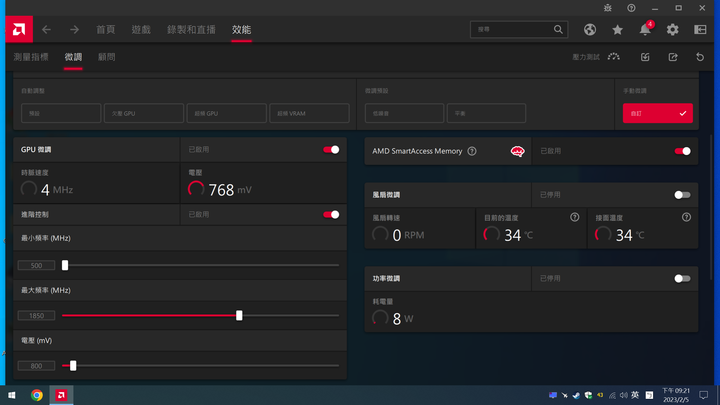
Task: Toggle the 進階控制 switch
Action: (331, 214)
